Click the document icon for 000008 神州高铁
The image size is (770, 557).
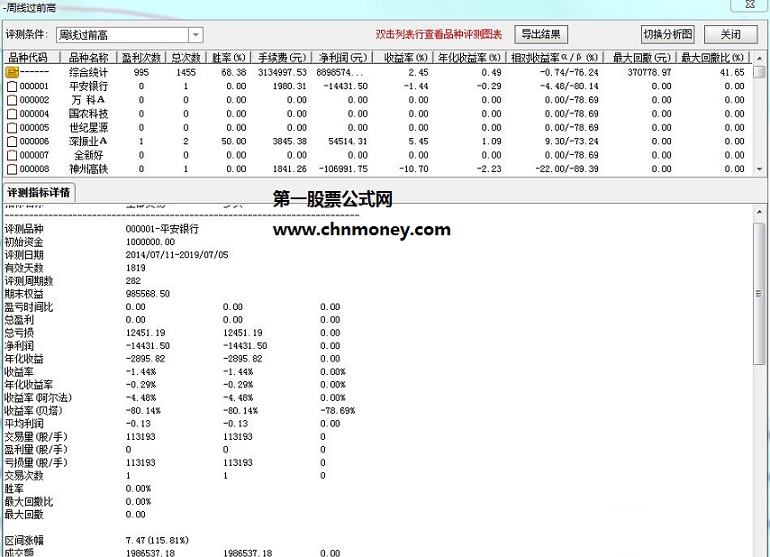(12, 169)
